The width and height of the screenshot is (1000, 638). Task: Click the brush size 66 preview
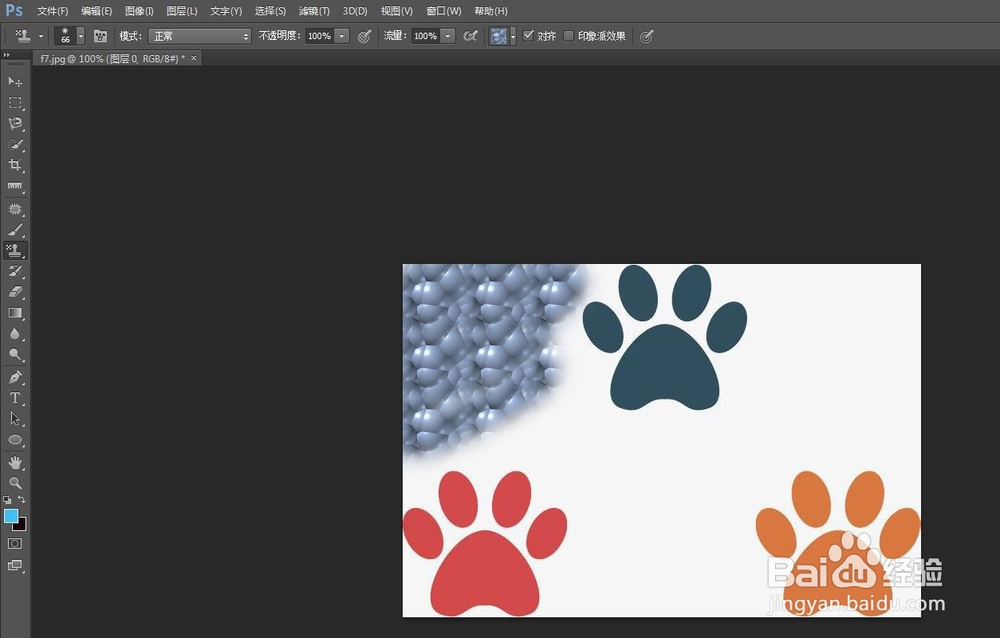[65, 36]
